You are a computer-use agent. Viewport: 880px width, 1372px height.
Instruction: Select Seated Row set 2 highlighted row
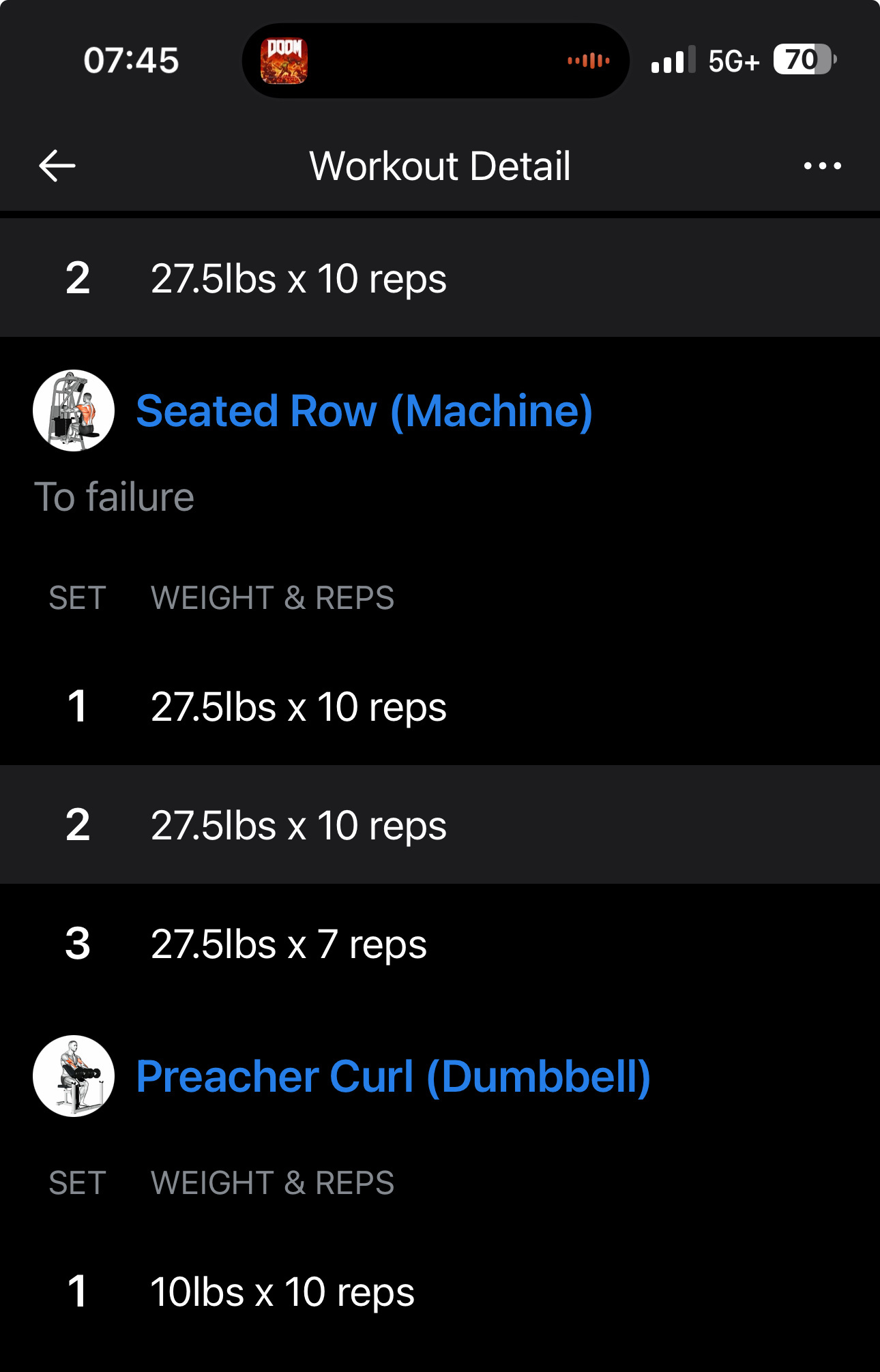(x=440, y=825)
